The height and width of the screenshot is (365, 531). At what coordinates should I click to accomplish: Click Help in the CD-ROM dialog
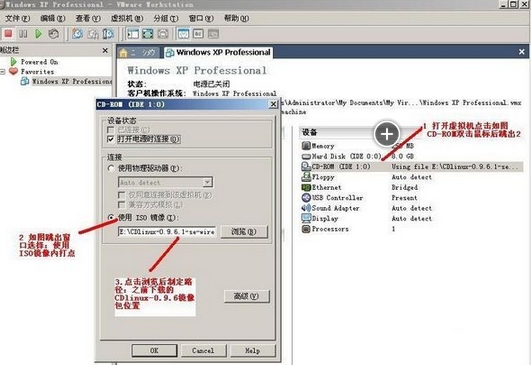click(x=253, y=350)
